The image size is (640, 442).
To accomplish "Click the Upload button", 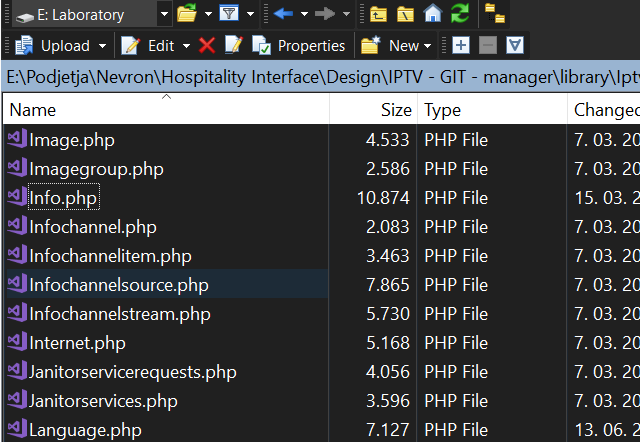I will tap(54, 45).
